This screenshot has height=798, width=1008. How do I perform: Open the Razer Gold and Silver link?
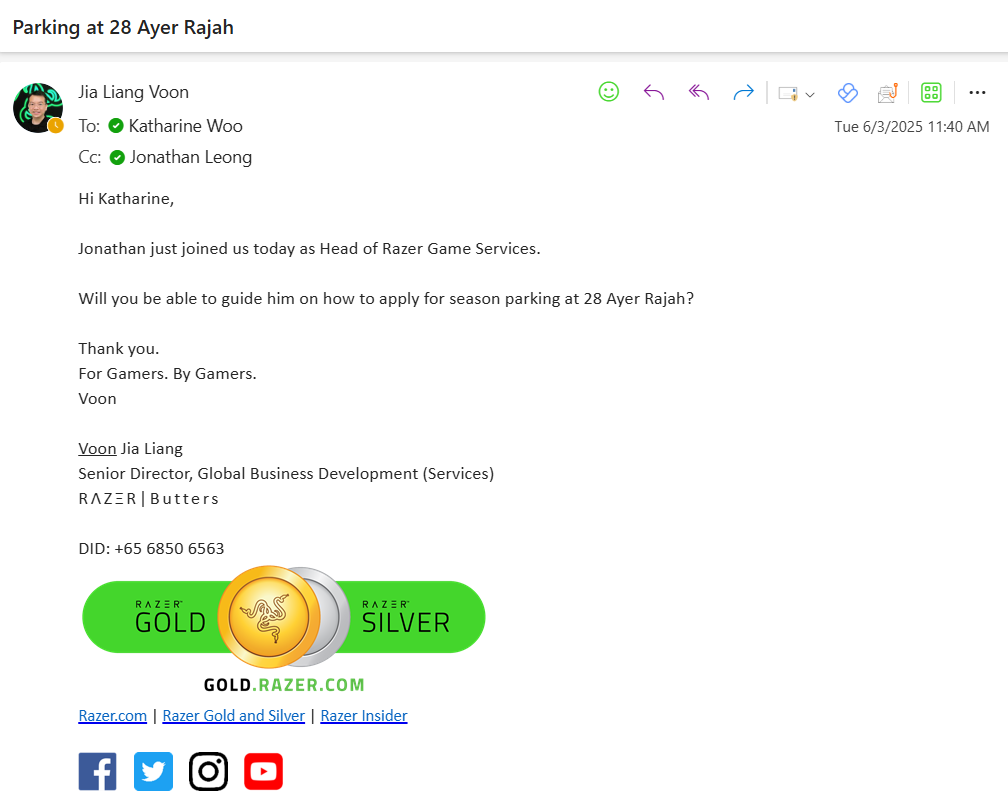(x=233, y=716)
